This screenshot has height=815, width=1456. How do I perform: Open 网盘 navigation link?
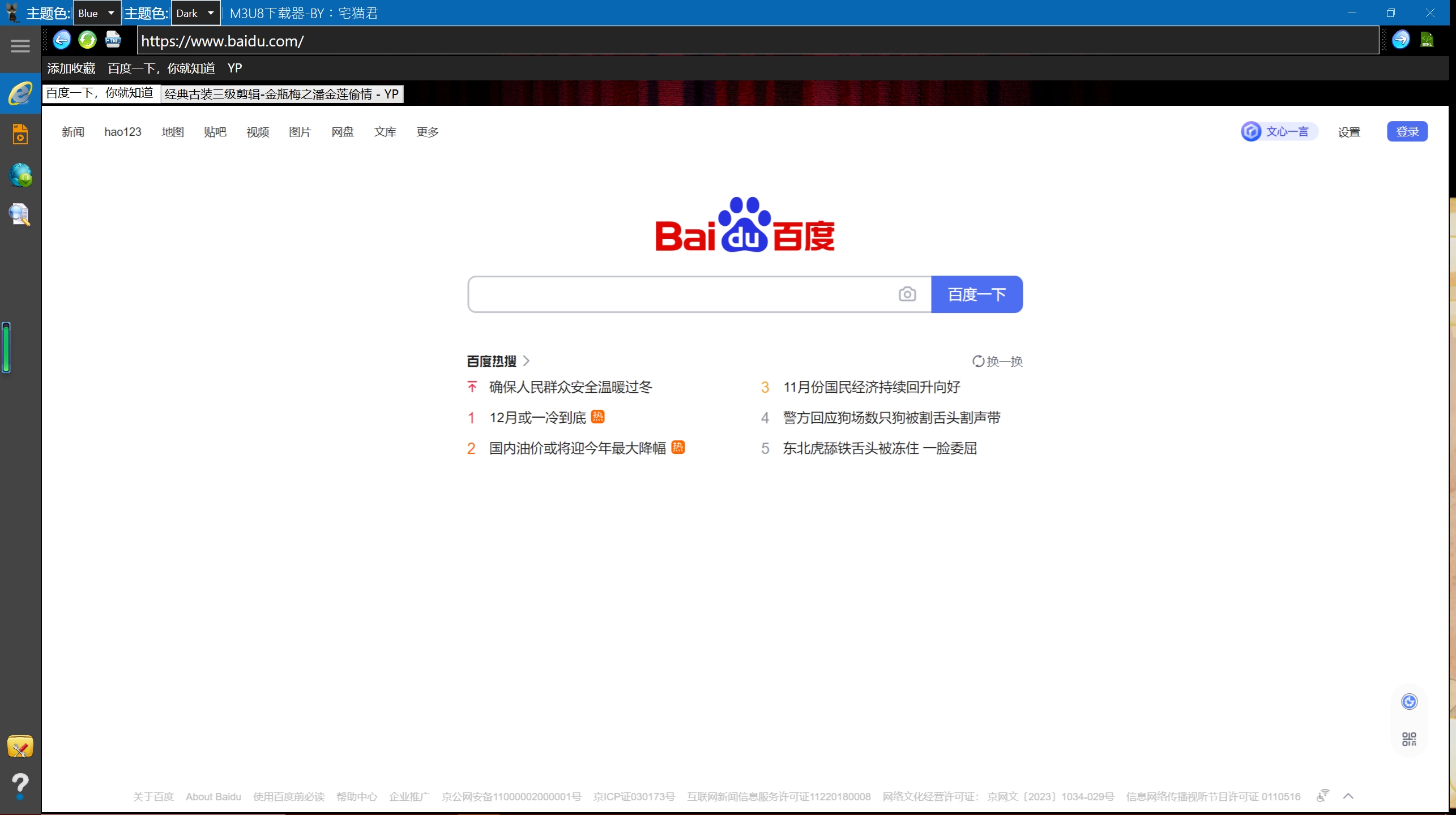point(343,132)
